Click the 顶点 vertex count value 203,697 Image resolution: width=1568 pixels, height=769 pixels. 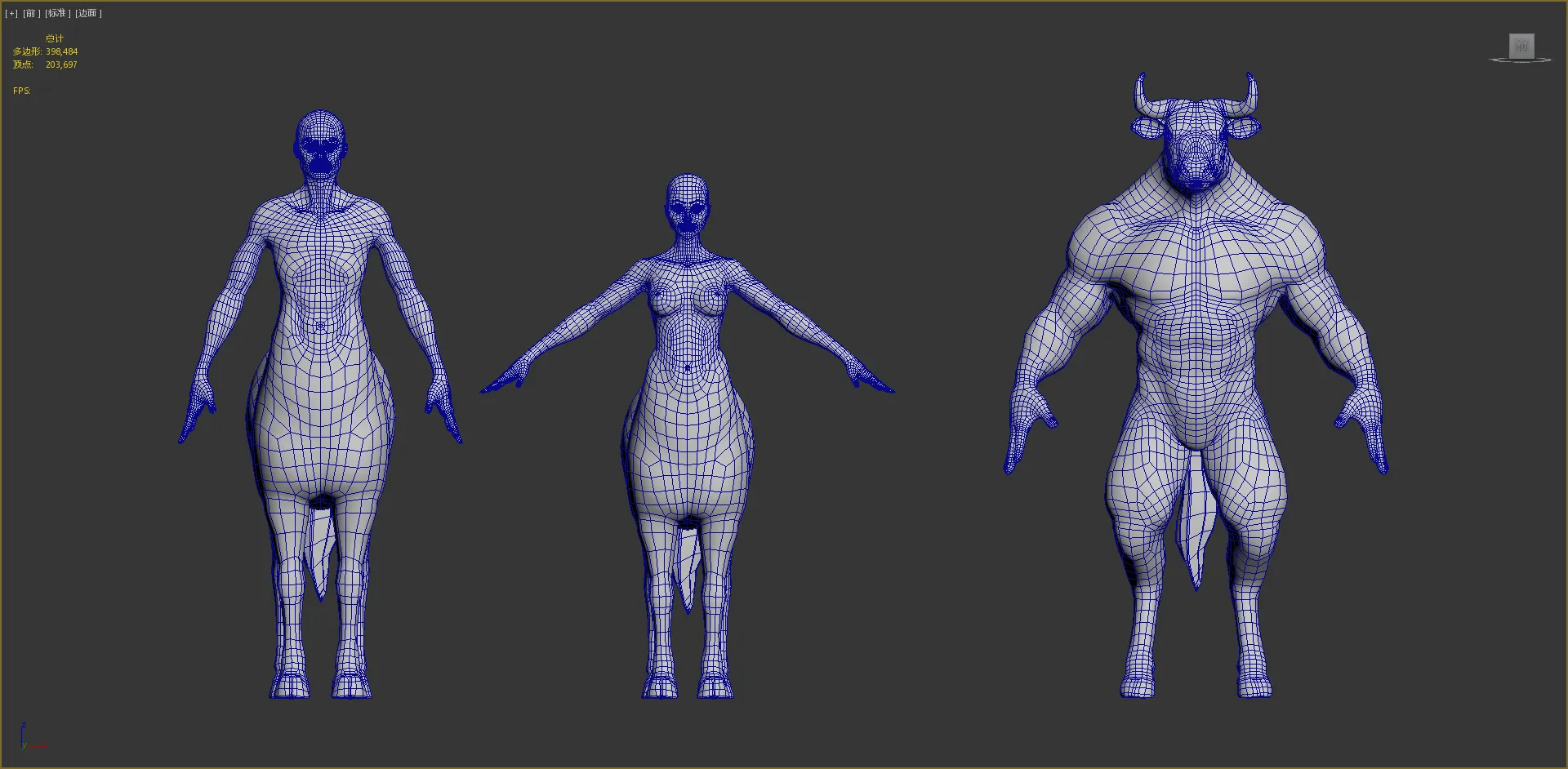(61, 64)
